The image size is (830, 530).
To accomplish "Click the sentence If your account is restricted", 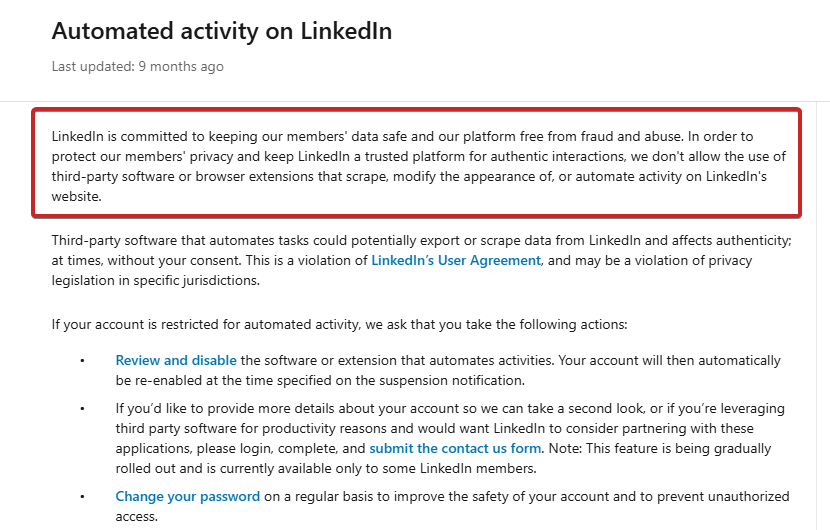I will 338,325.
